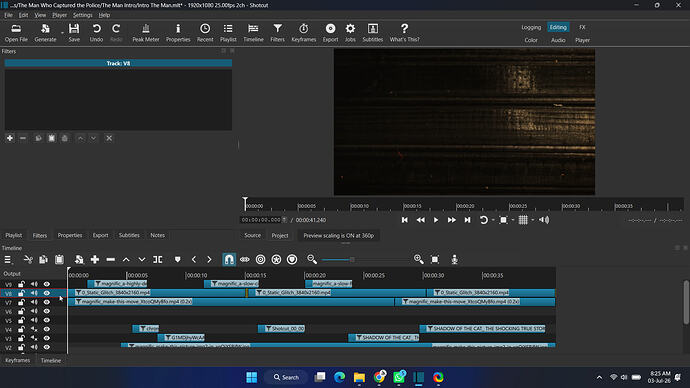
Task: Create a timeline marker
Action: pyautogui.click(x=178, y=260)
